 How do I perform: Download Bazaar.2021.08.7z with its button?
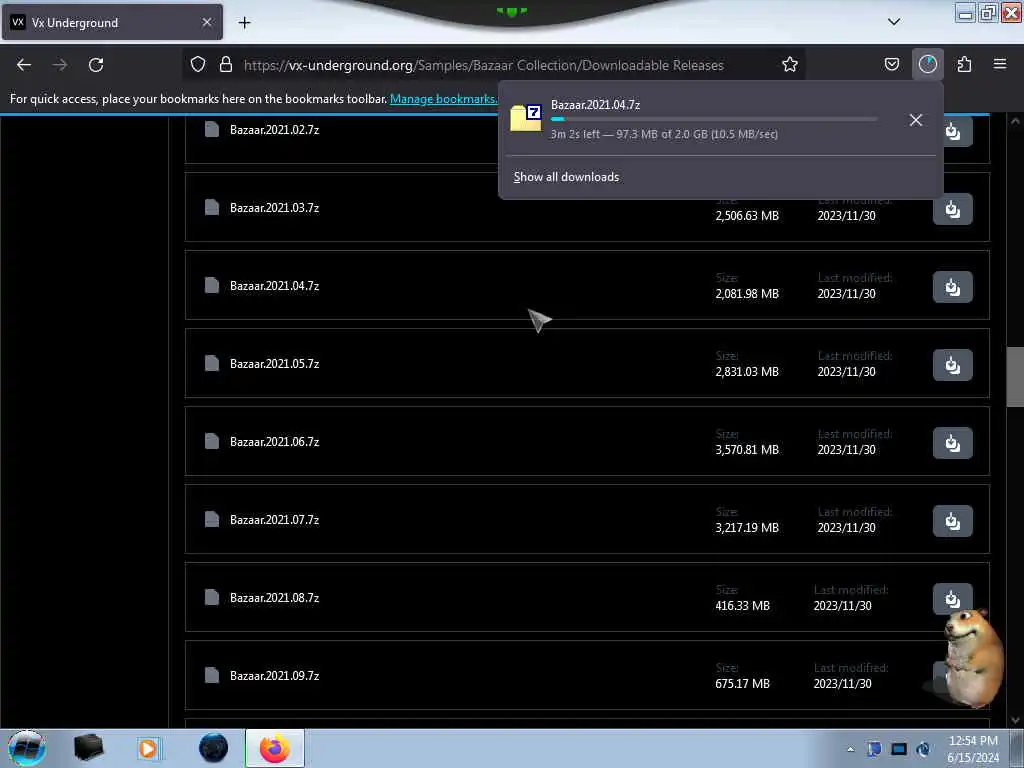click(953, 599)
